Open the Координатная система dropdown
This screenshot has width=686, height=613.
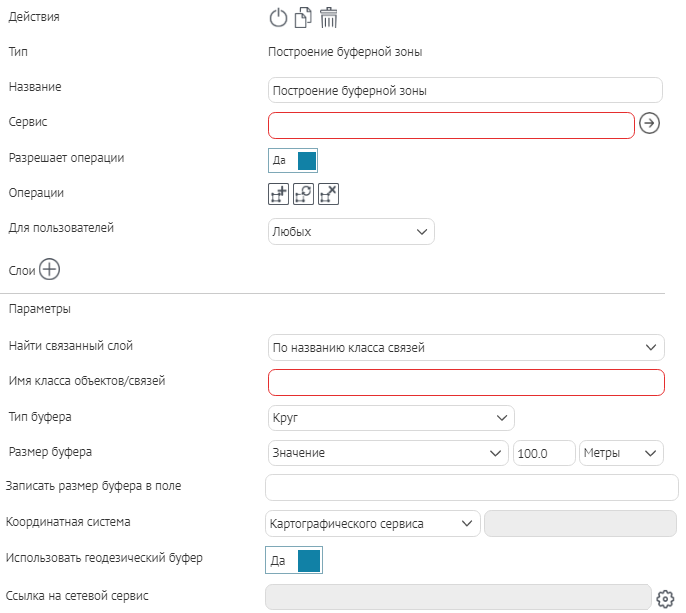click(x=373, y=523)
